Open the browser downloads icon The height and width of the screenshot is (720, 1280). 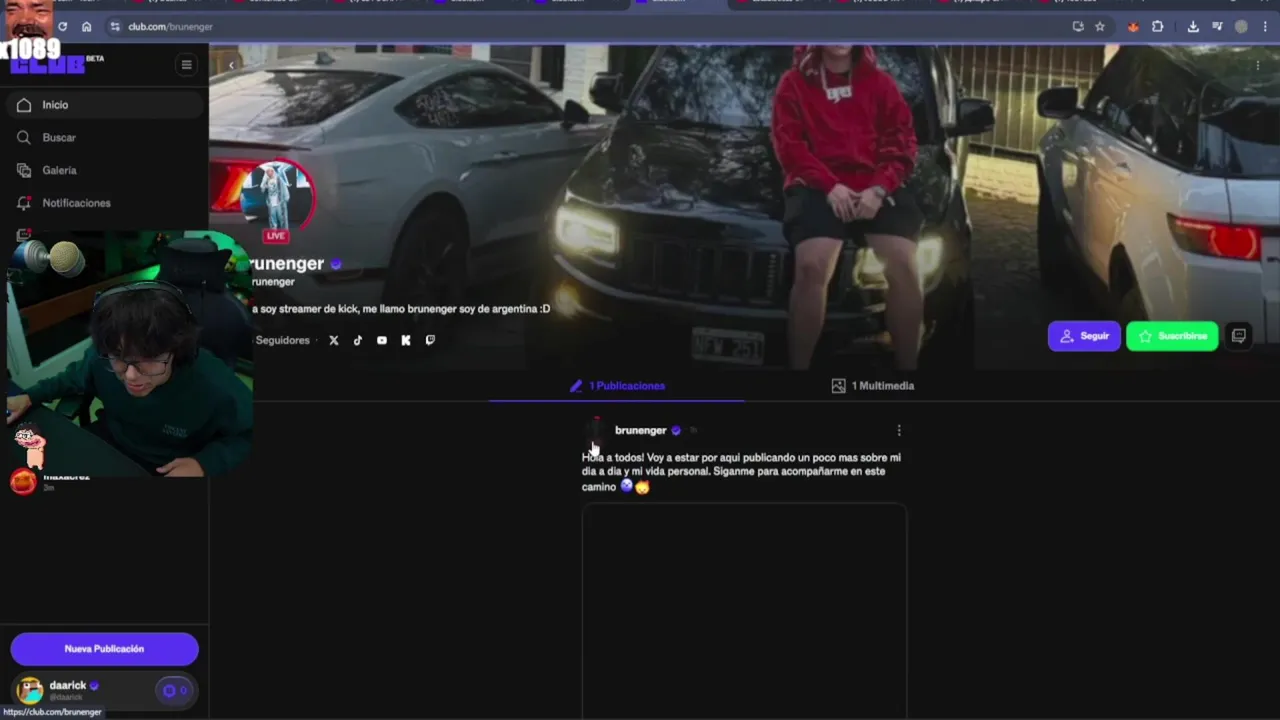tap(1193, 27)
